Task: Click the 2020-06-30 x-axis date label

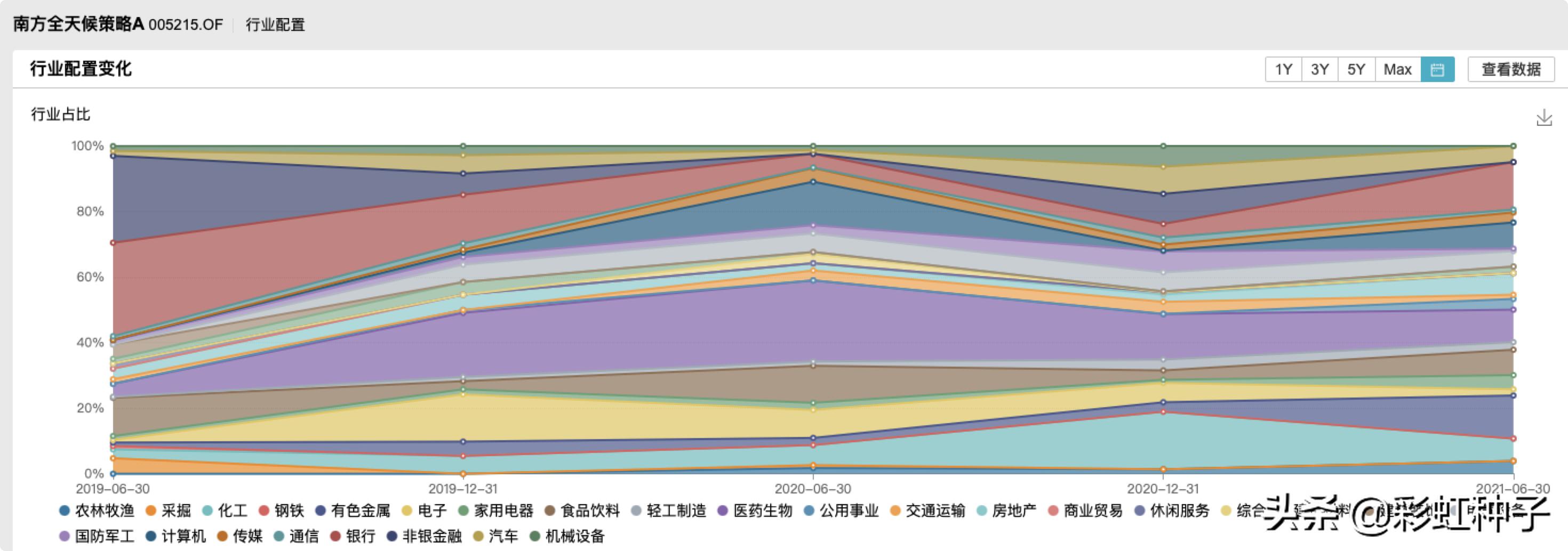Action: tap(813, 489)
